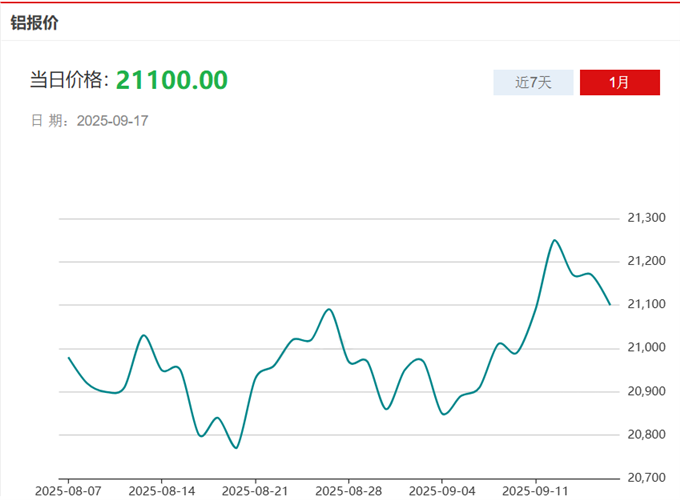Click x-axis label 2025-08-21

254,491
